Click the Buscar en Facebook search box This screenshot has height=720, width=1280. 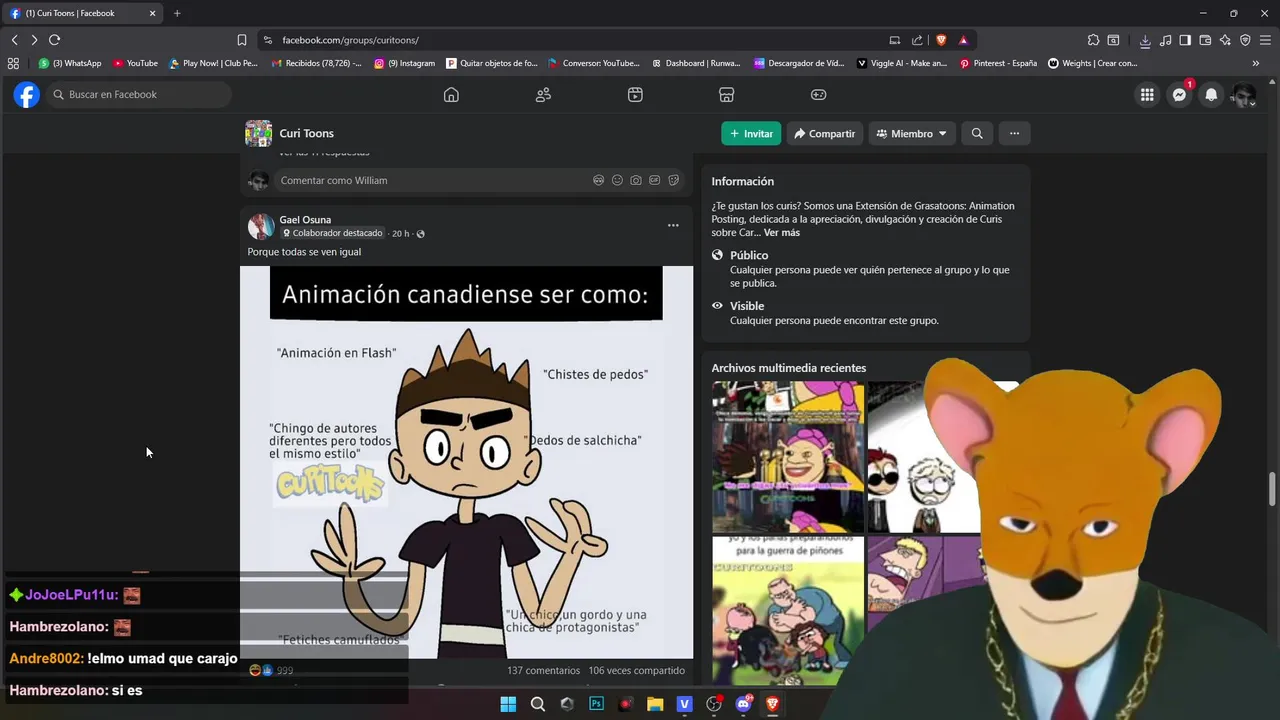[x=139, y=94]
